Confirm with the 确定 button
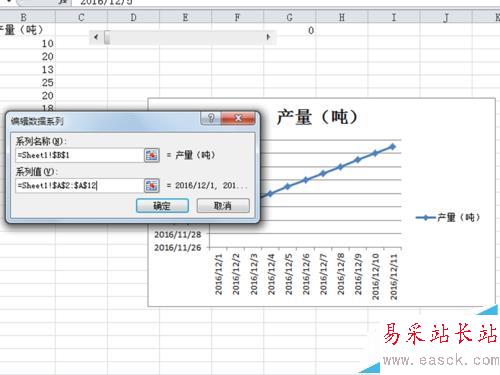The height and width of the screenshot is (375, 500). pos(162,206)
